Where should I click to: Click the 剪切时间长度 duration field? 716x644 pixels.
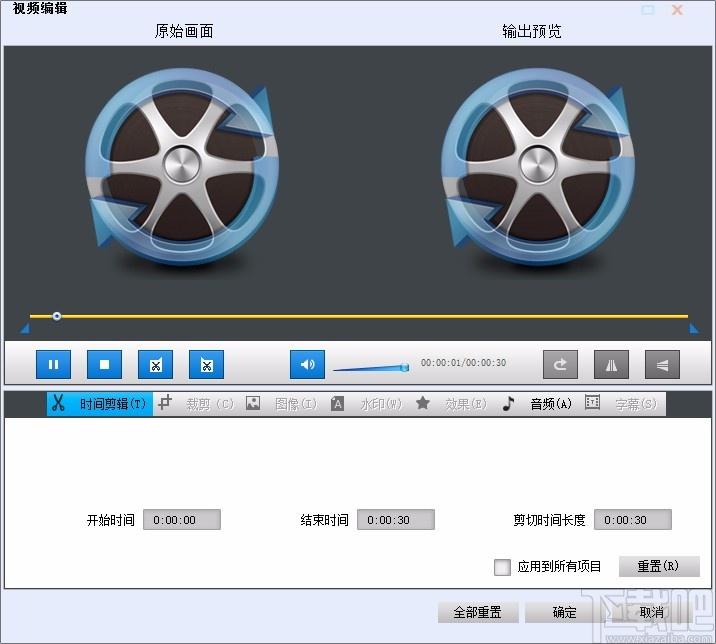(632, 520)
